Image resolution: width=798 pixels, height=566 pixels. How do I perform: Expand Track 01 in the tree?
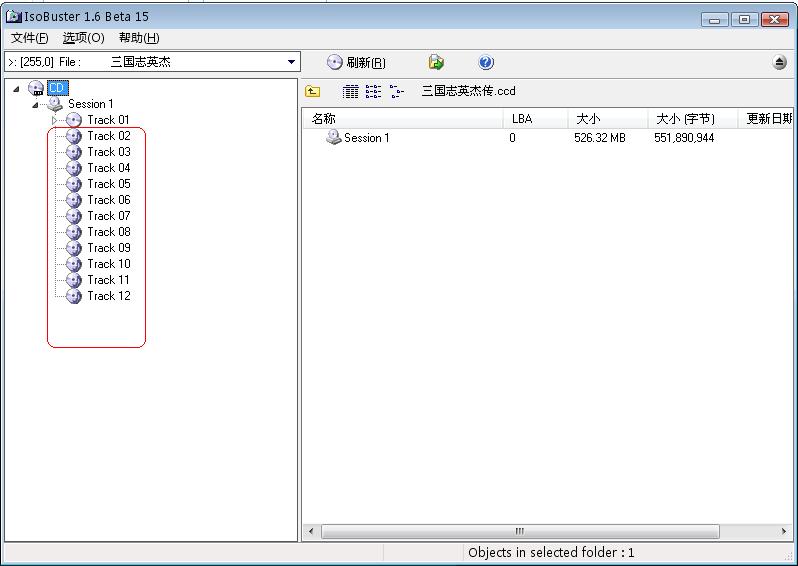tap(55, 120)
